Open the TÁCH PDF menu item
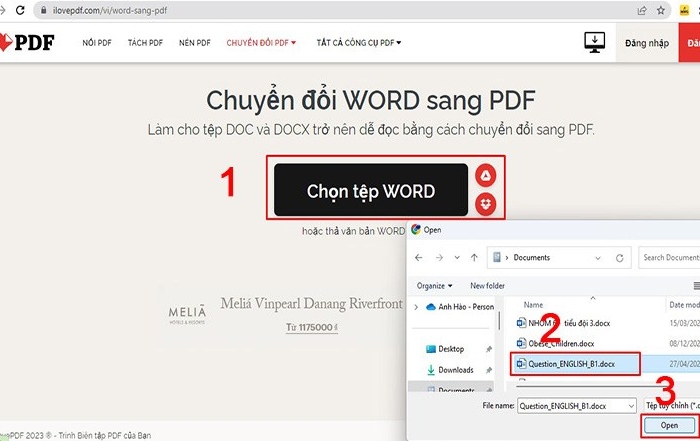Viewport: 700px width, 441px height. 145,43
